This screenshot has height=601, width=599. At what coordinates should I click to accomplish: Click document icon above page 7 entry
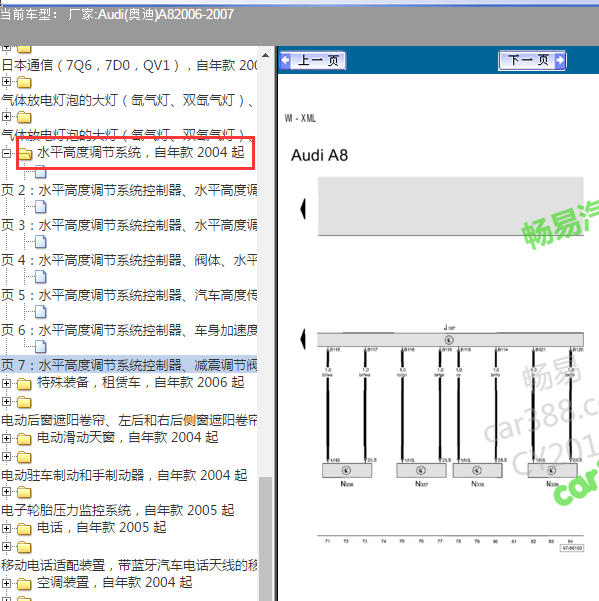pos(41,347)
